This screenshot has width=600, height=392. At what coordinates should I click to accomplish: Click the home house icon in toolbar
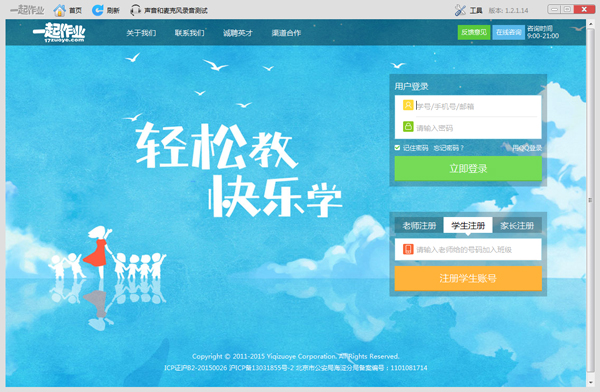click(59, 10)
